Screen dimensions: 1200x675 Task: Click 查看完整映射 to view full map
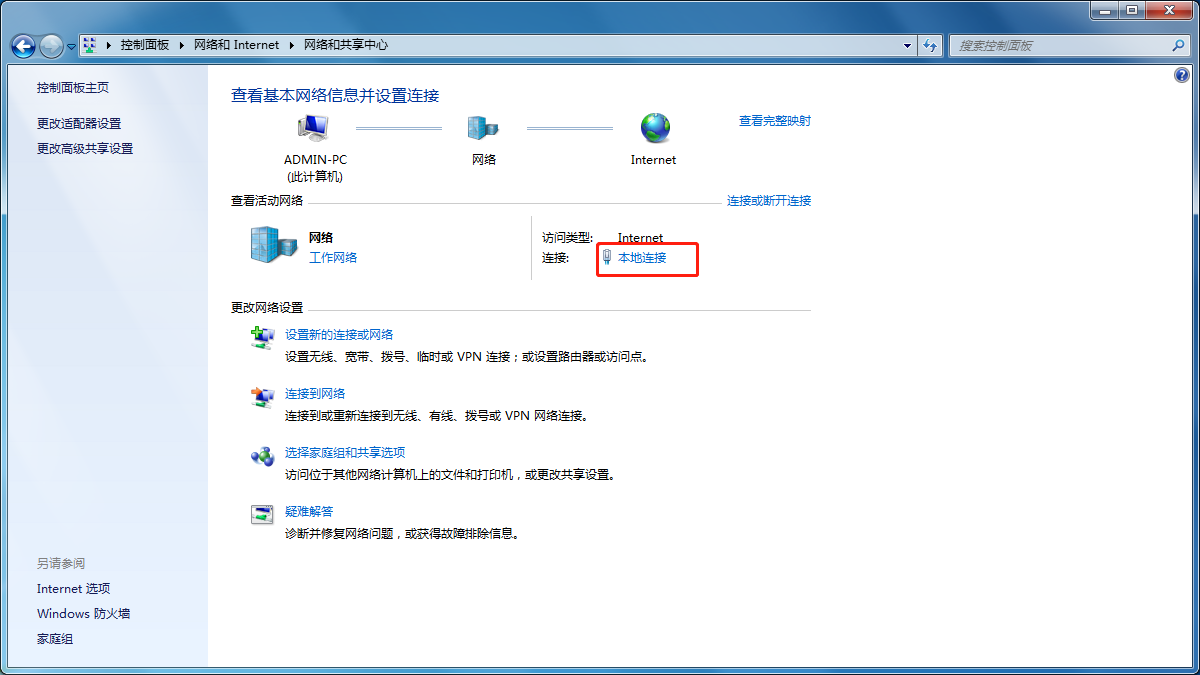click(x=775, y=120)
